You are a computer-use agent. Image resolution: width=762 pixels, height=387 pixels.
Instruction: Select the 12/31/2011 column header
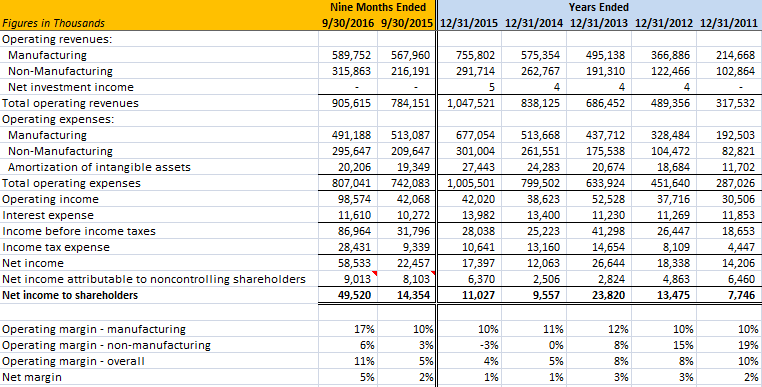(728, 23)
